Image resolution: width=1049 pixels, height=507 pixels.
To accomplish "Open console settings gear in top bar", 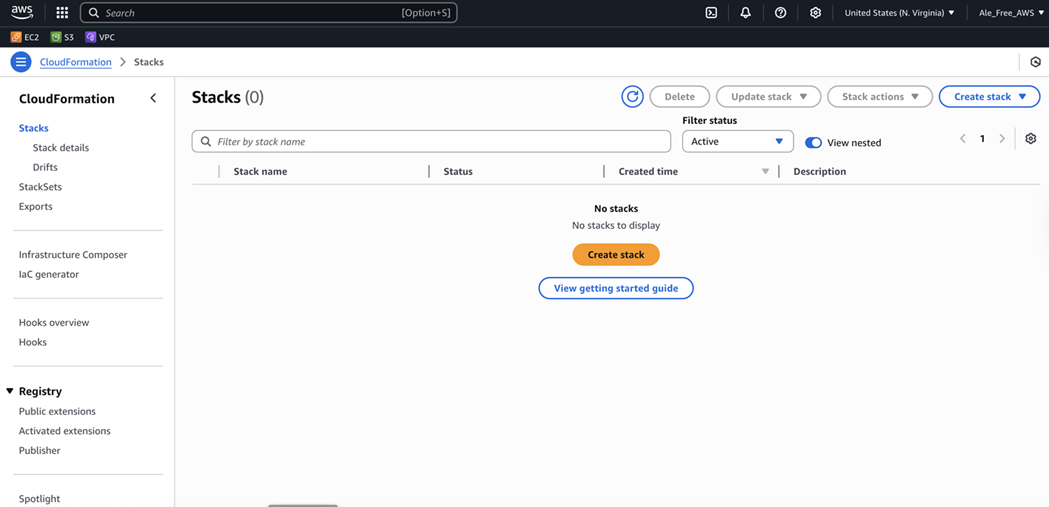I will pyautogui.click(x=815, y=13).
